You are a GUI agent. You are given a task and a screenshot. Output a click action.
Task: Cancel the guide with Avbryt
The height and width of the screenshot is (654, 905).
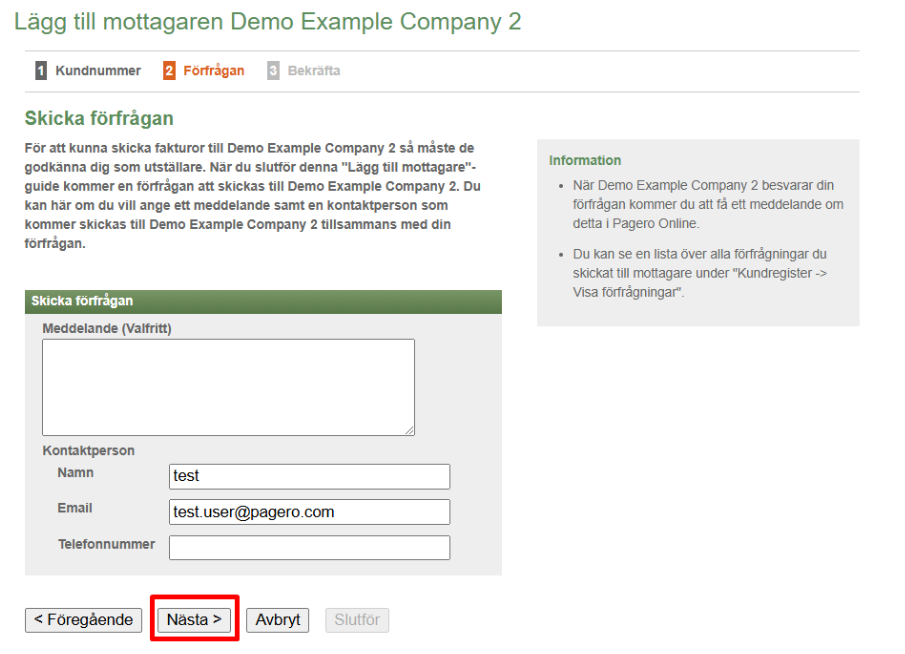coord(277,620)
